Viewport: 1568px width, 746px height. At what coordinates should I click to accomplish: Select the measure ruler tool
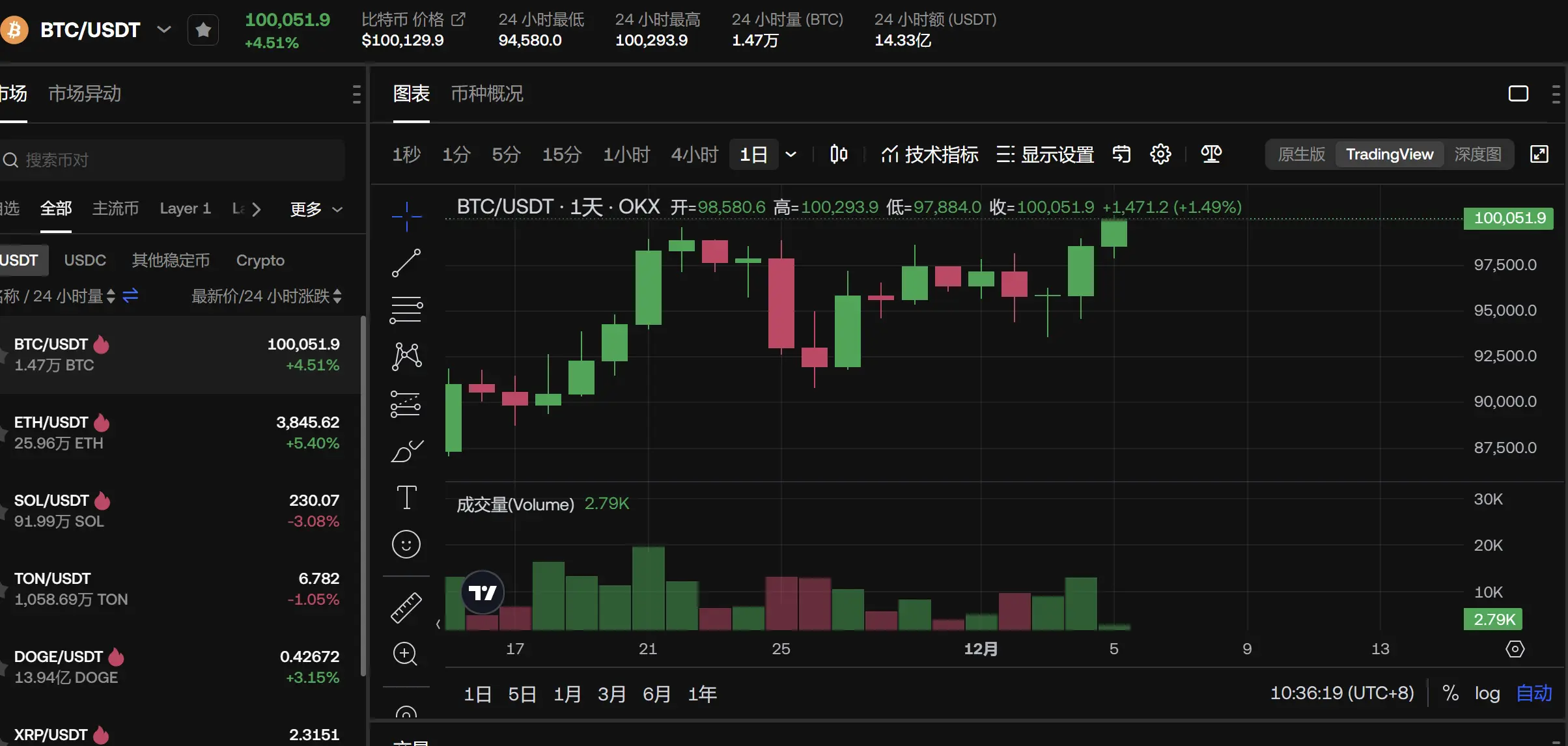tap(405, 607)
